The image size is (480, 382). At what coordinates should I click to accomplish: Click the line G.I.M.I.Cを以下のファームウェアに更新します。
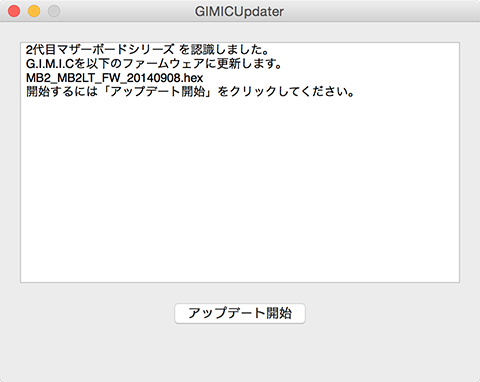pos(154,64)
